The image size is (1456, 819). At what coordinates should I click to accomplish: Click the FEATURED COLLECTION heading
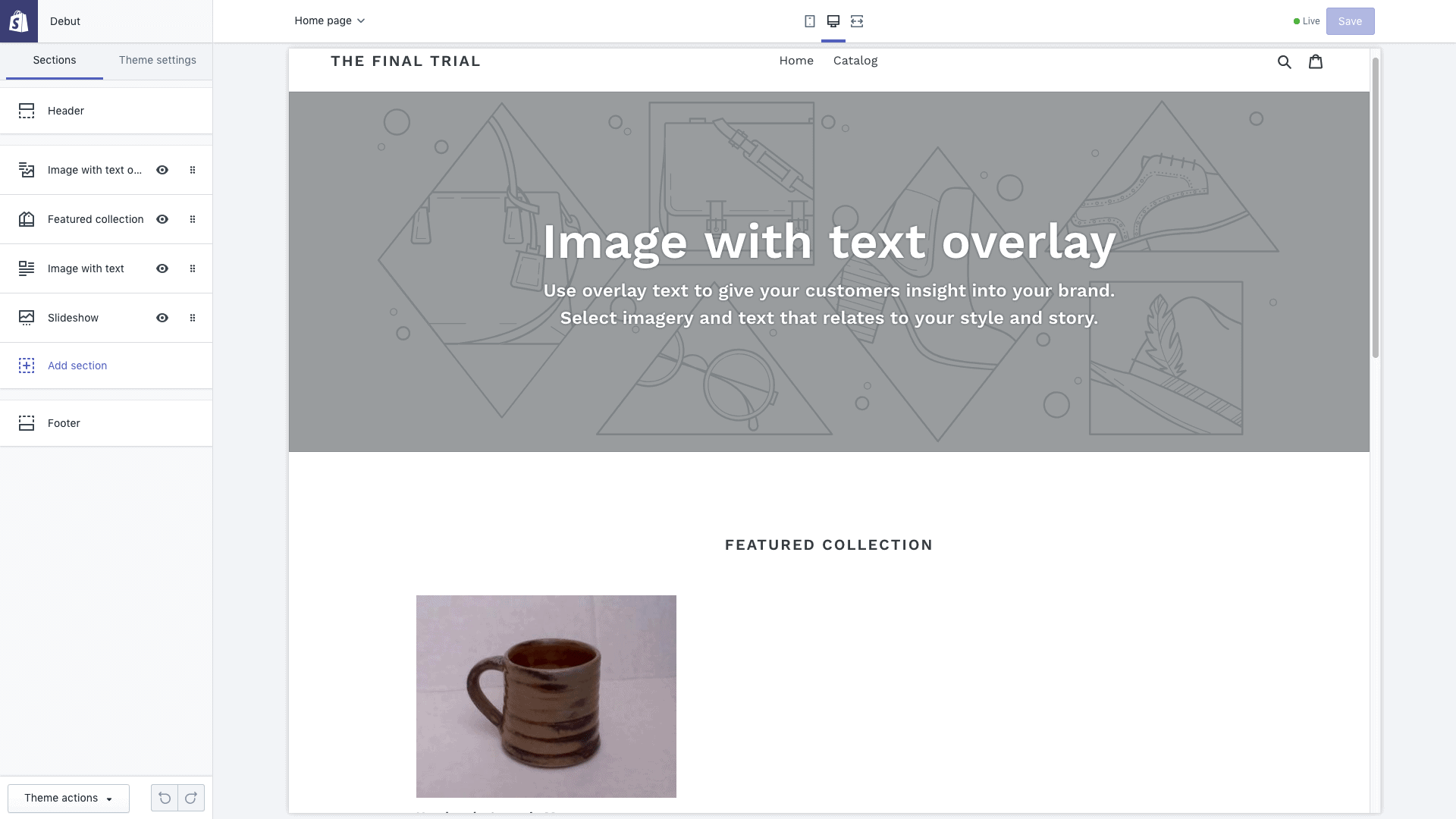(829, 545)
